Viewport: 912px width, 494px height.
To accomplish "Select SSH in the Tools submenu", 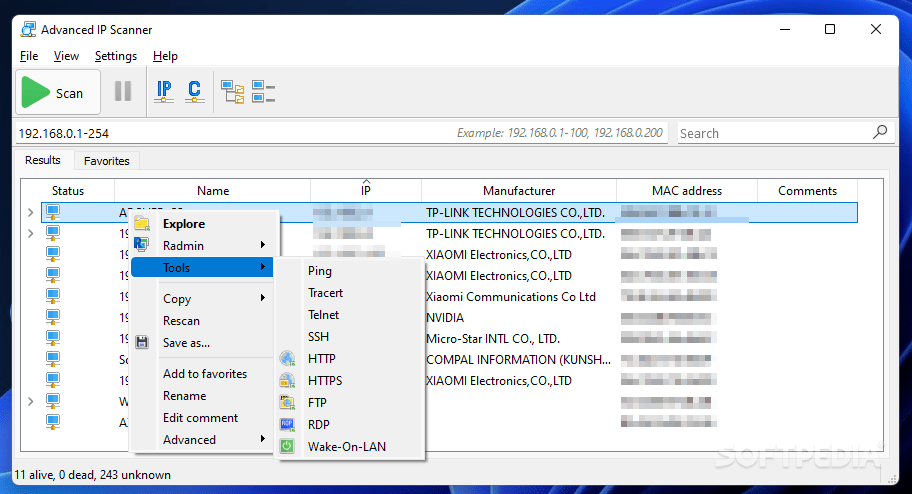I will (350, 336).
